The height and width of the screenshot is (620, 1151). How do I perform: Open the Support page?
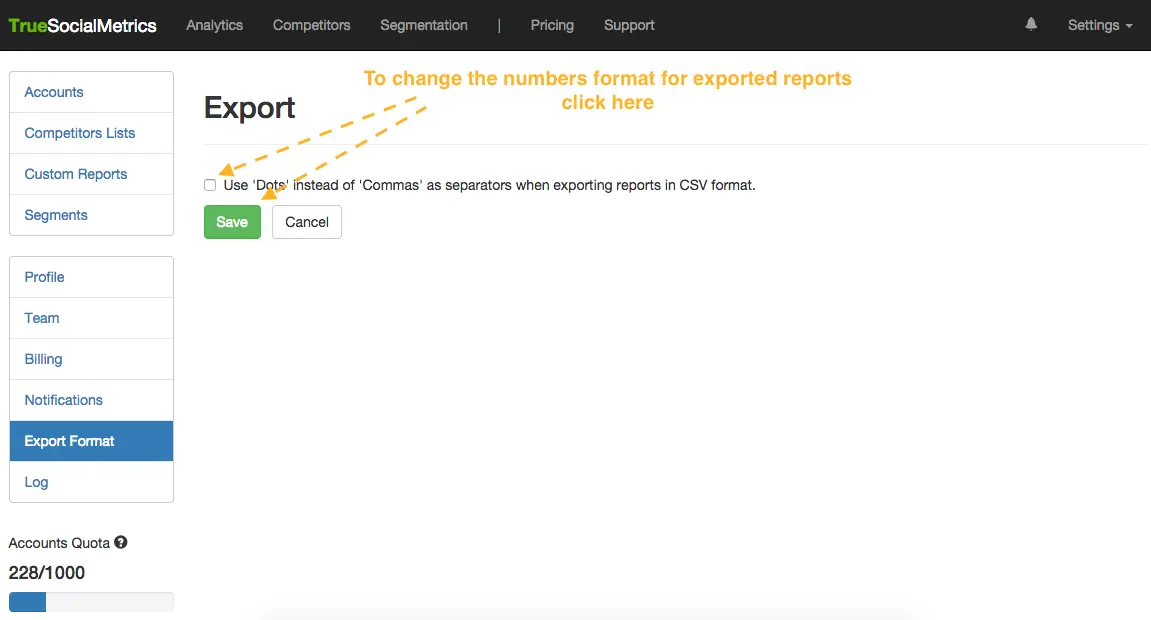coord(629,25)
